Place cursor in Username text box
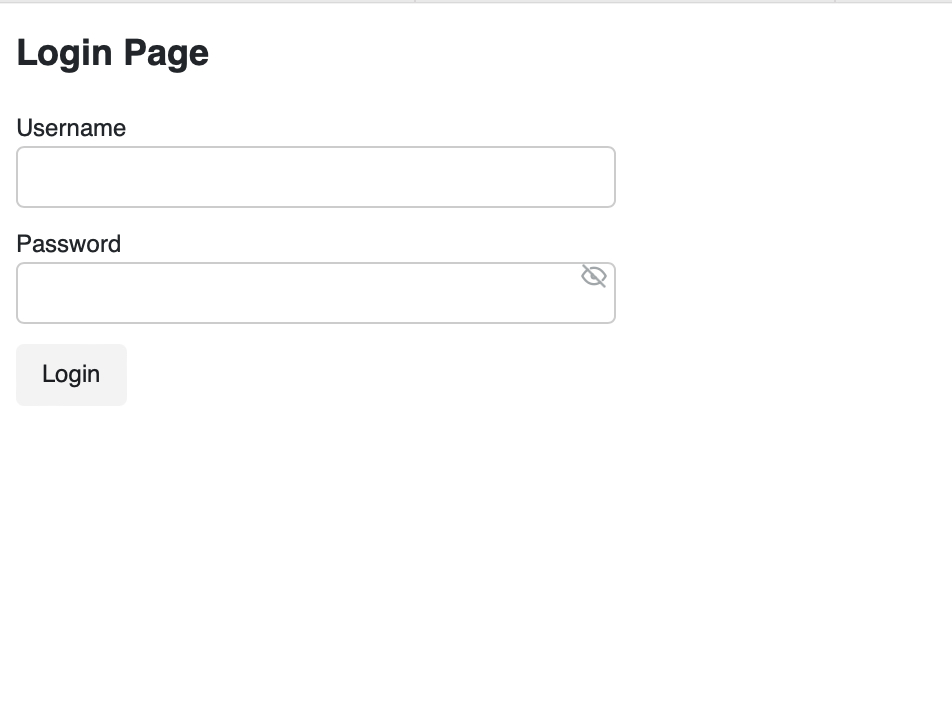This screenshot has height=728, width=952. 315,177
